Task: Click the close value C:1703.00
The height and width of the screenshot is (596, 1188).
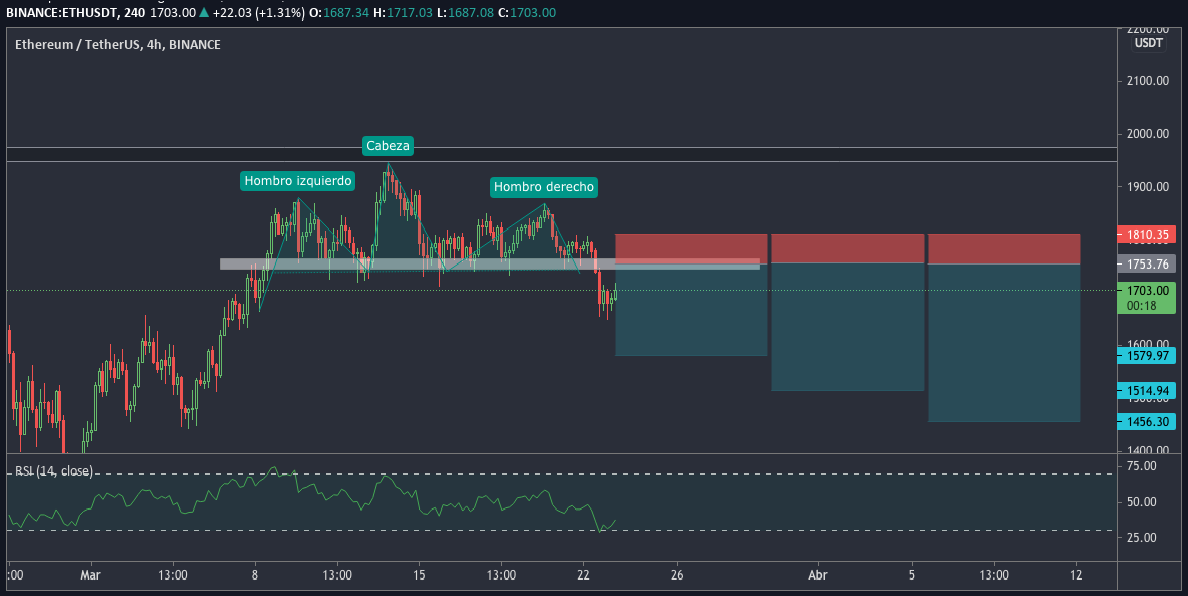Action: pyautogui.click(x=527, y=13)
